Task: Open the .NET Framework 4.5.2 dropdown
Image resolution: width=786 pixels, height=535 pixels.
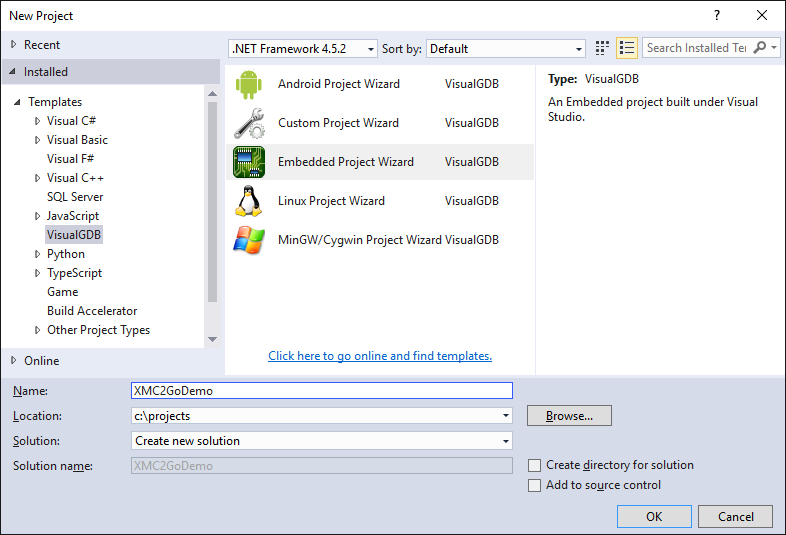Action: click(303, 49)
